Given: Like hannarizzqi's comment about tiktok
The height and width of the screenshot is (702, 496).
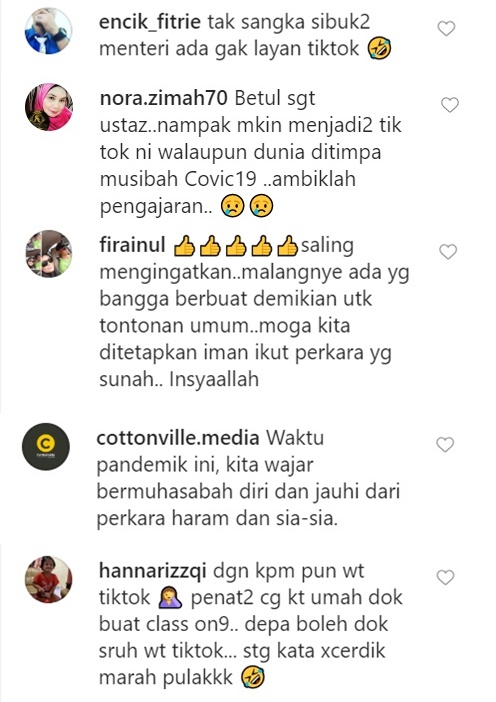Looking at the screenshot, I should coord(445,578).
